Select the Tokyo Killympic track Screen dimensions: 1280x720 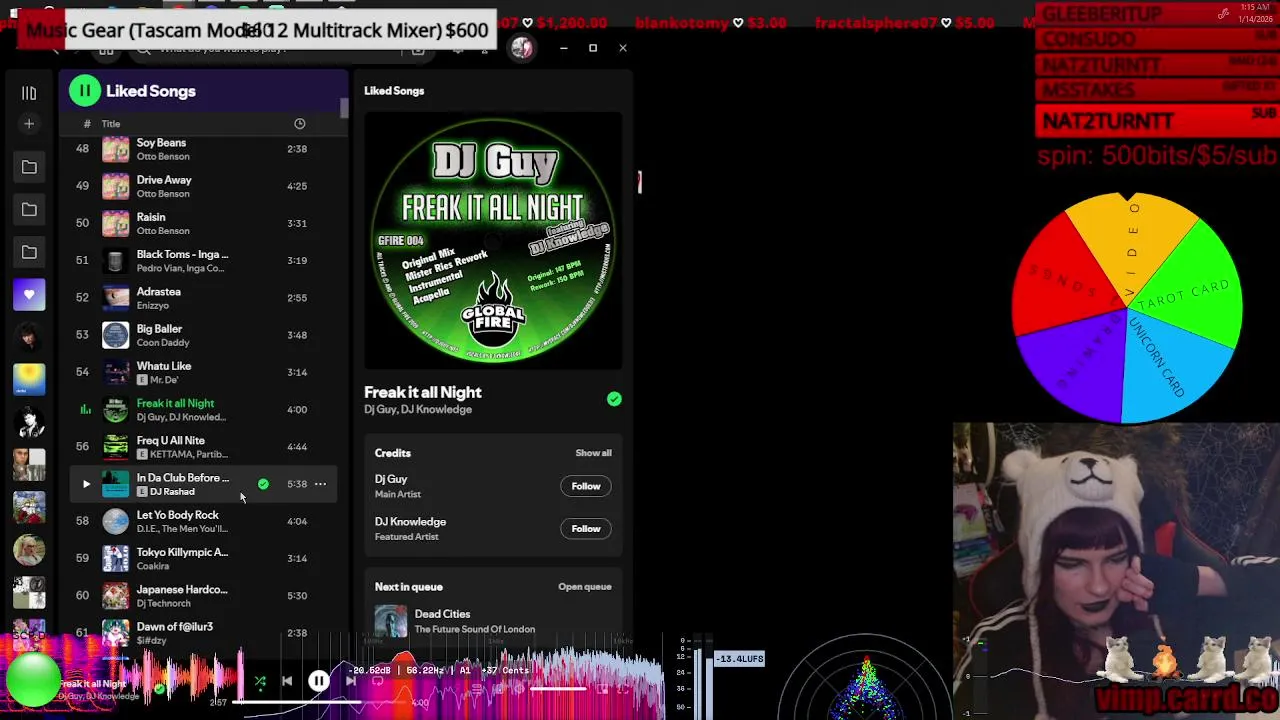pos(203,558)
